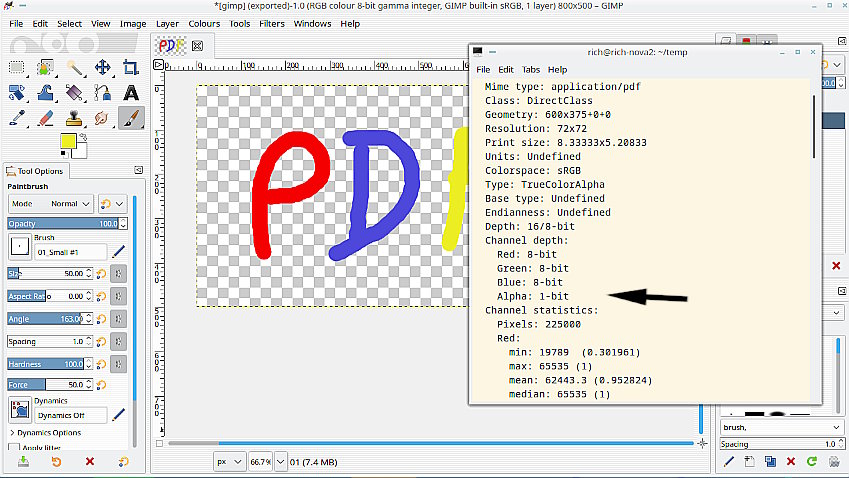Open the Tabs menu in terminal
The width and height of the screenshot is (849, 478).
(x=531, y=70)
